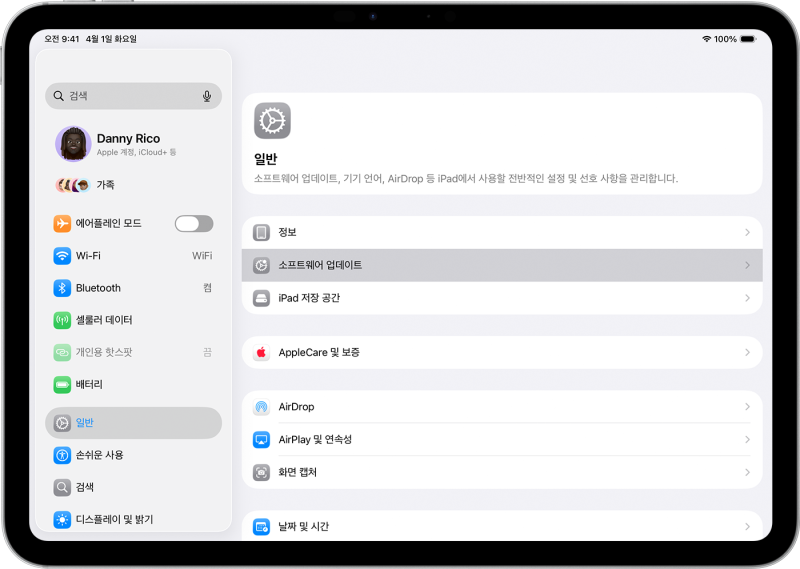This screenshot has height=569, width=800.
Task: Select 일반 in the sidebar
Action: pyautogui.click(x=133, y=423)
